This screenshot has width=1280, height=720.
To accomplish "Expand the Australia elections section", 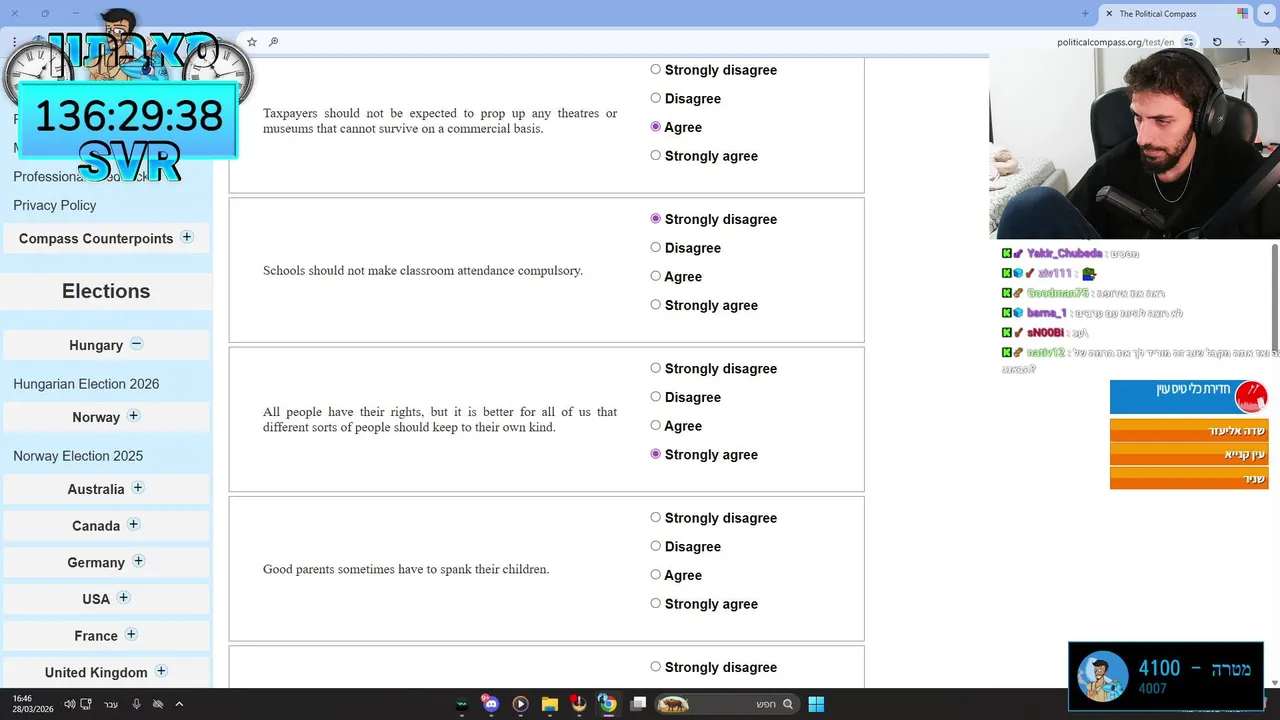I will [138, 488].
